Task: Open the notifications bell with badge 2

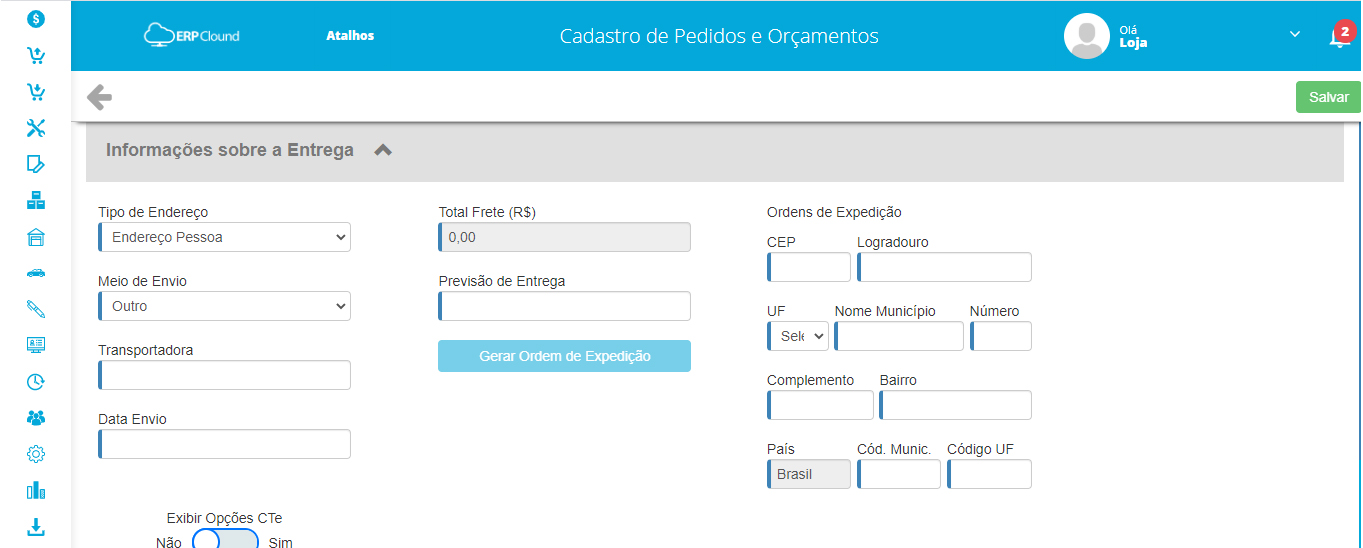Action: (1339, 37)
